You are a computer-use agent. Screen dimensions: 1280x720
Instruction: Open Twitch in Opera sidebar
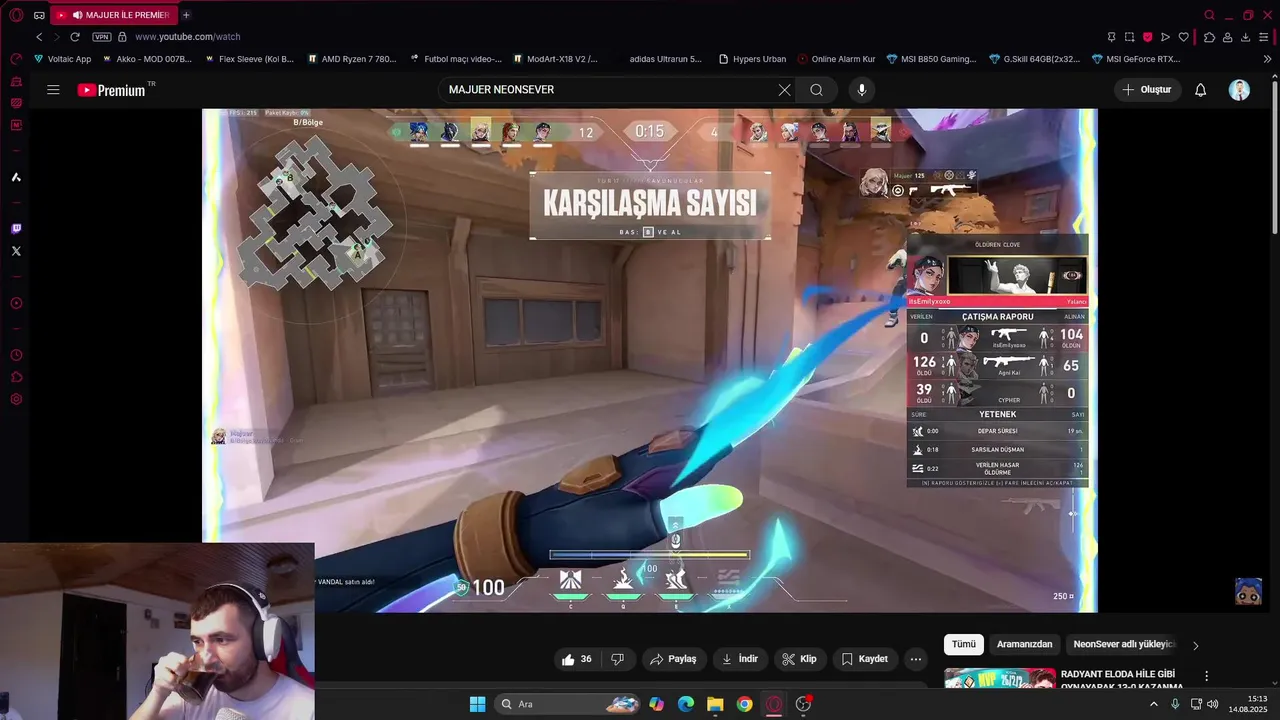pyautogui.click(x=16, y=229)
